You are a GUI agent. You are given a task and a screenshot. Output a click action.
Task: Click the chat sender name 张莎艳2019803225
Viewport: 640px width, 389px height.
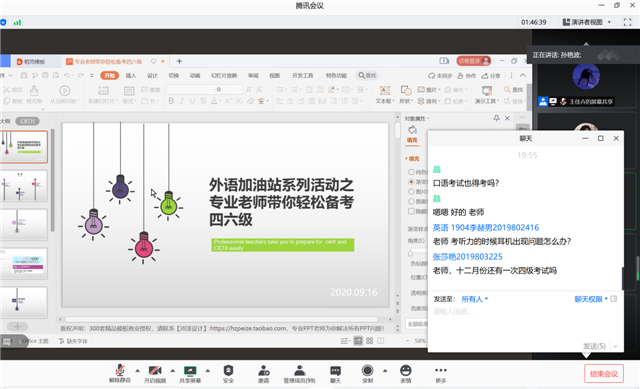tap(467, 257)
